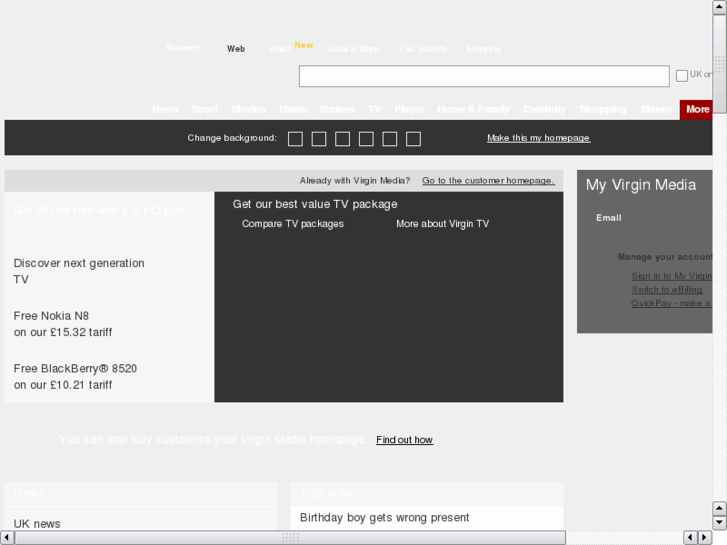Viewport: 727px width, 545px height.
Task: Open Get HD for free promo
Action: pos(99,211)
